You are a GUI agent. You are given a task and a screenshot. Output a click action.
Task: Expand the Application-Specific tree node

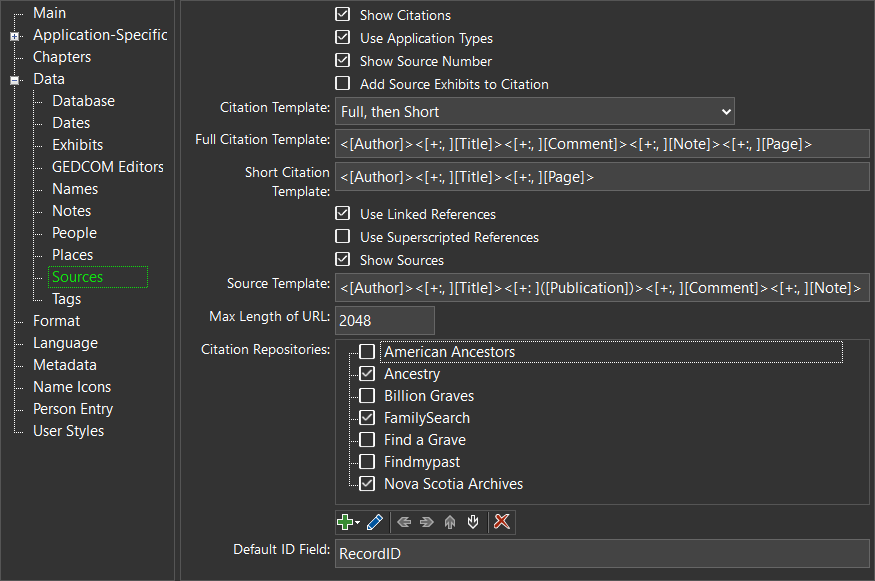point(15,37)
